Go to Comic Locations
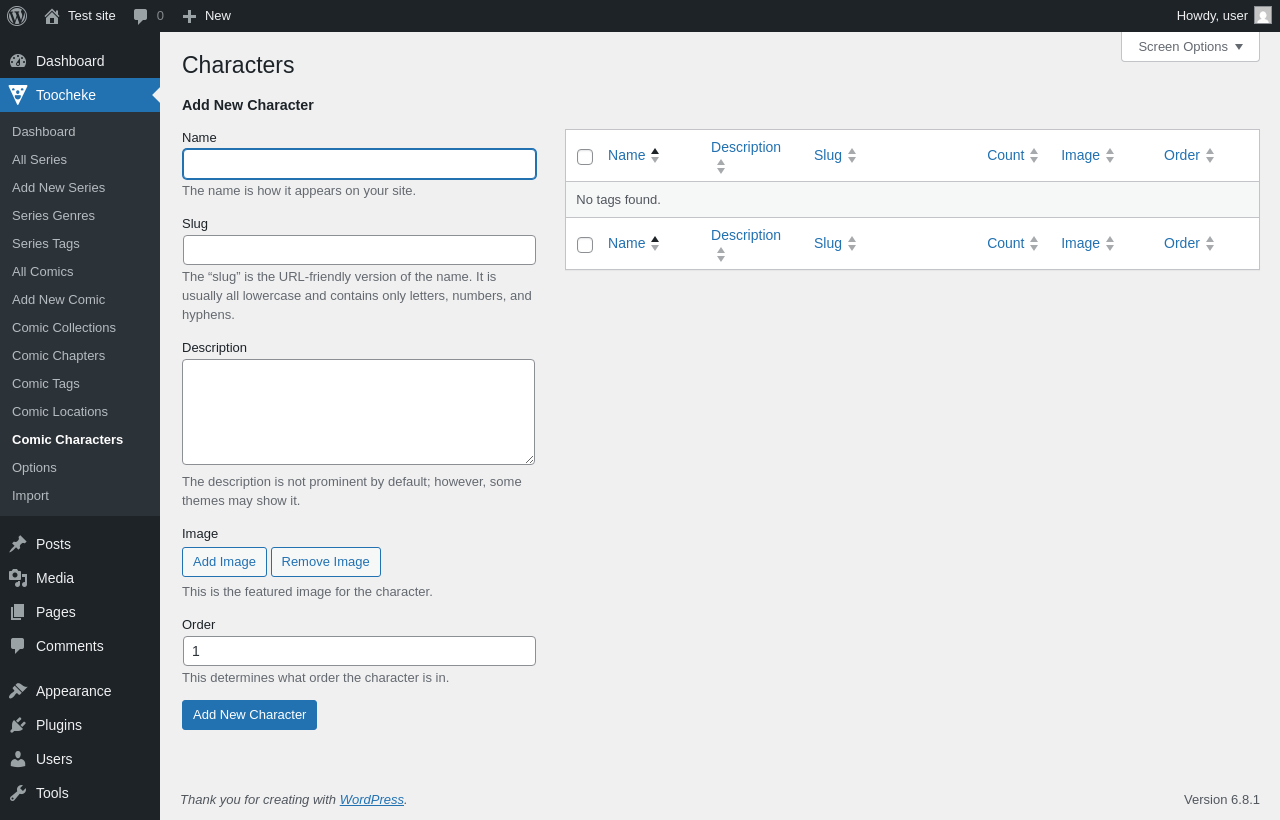 coord(60,411)
